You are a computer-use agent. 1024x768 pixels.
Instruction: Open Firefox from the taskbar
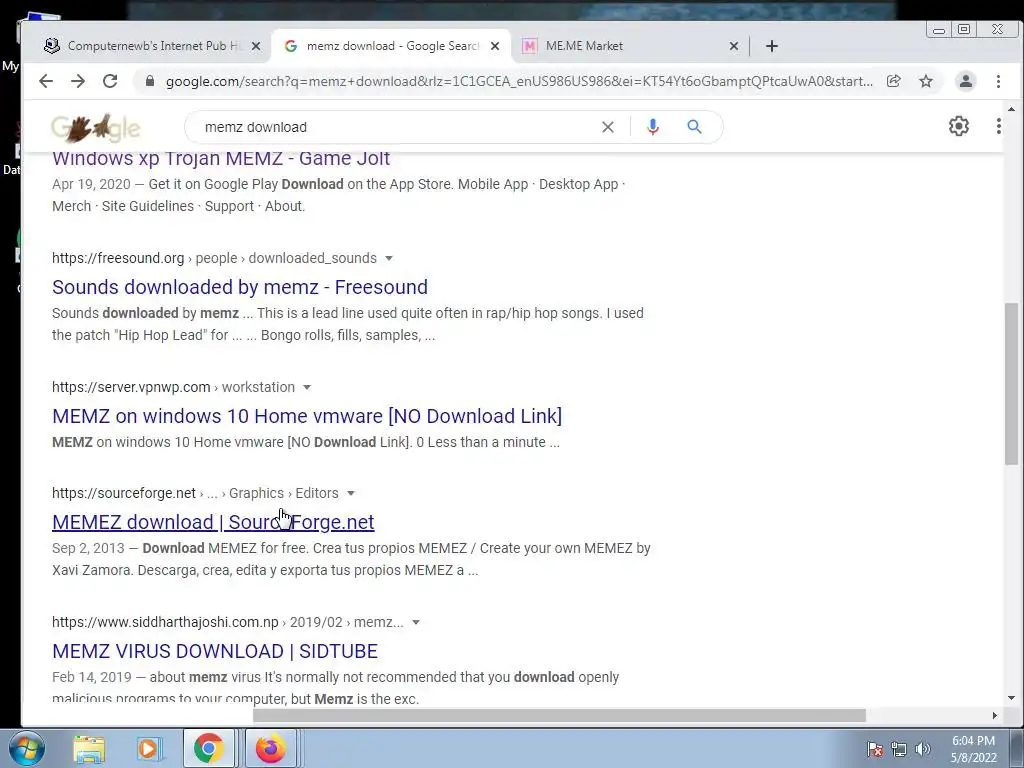point(270,748)
